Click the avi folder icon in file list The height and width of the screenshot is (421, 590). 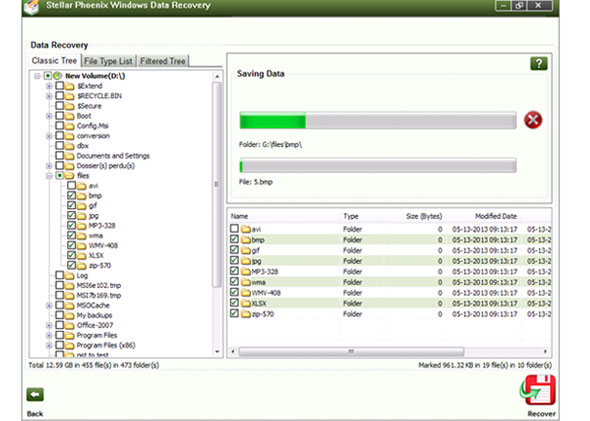246,229
